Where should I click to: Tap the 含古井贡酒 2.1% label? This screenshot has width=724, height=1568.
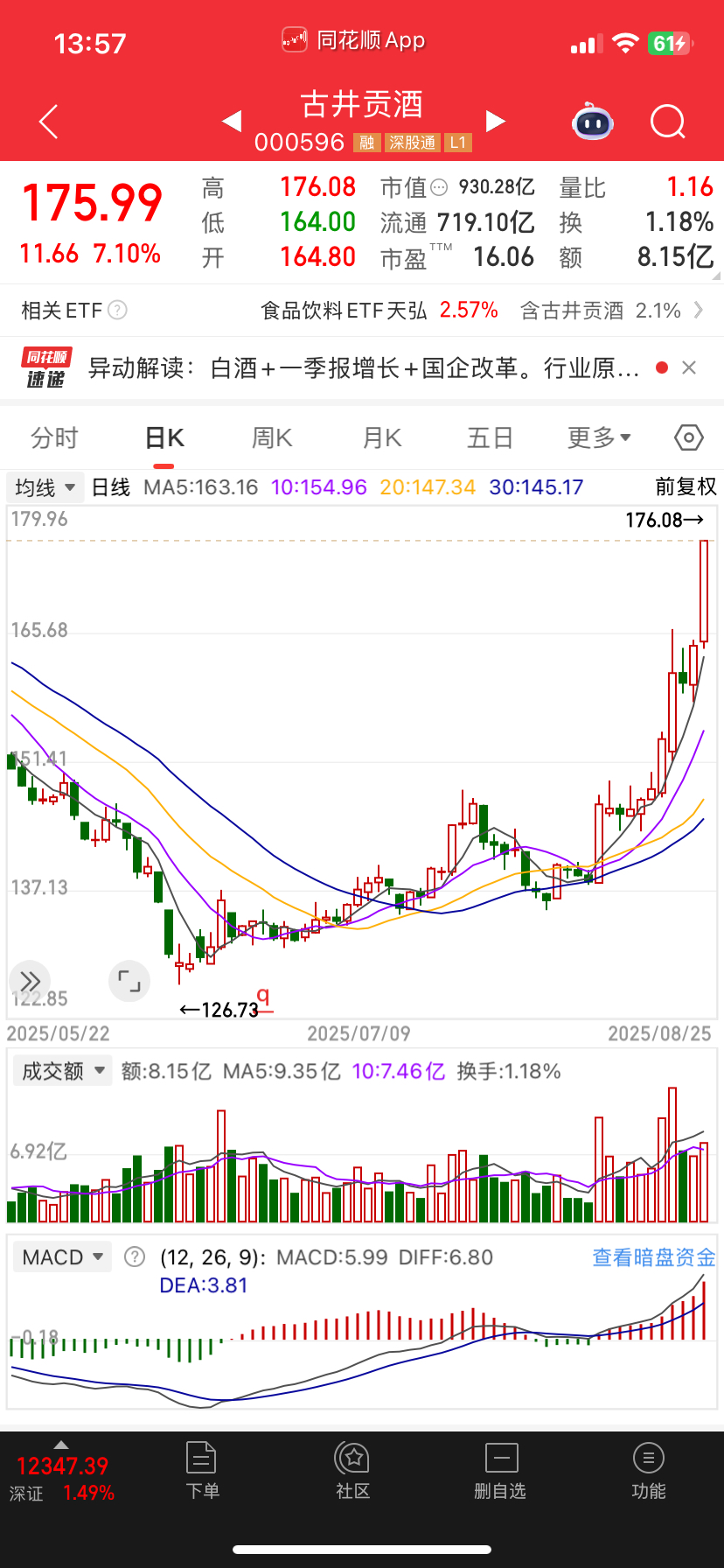coord(601,311)
